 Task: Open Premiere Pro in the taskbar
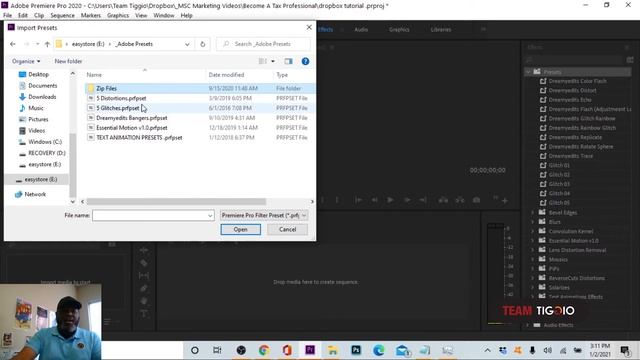point(310,350)
